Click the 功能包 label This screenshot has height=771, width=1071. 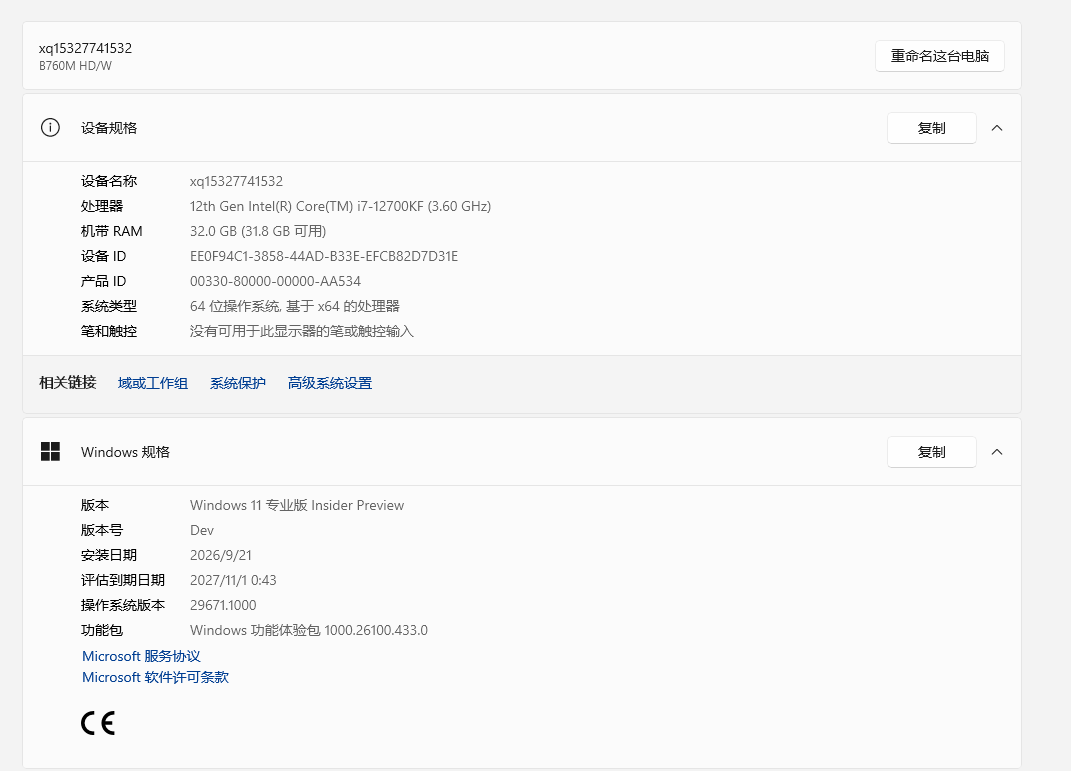click(102, 630)
